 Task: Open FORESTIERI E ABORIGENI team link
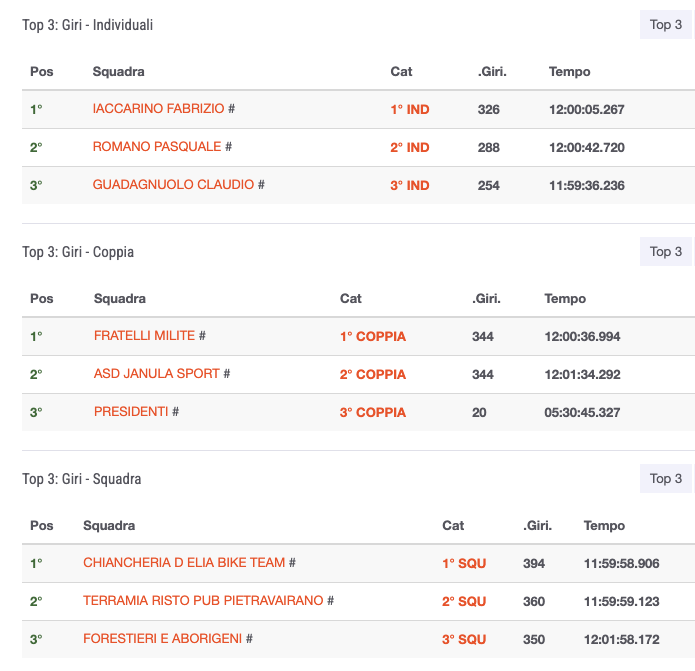click(x=163, y=639)
